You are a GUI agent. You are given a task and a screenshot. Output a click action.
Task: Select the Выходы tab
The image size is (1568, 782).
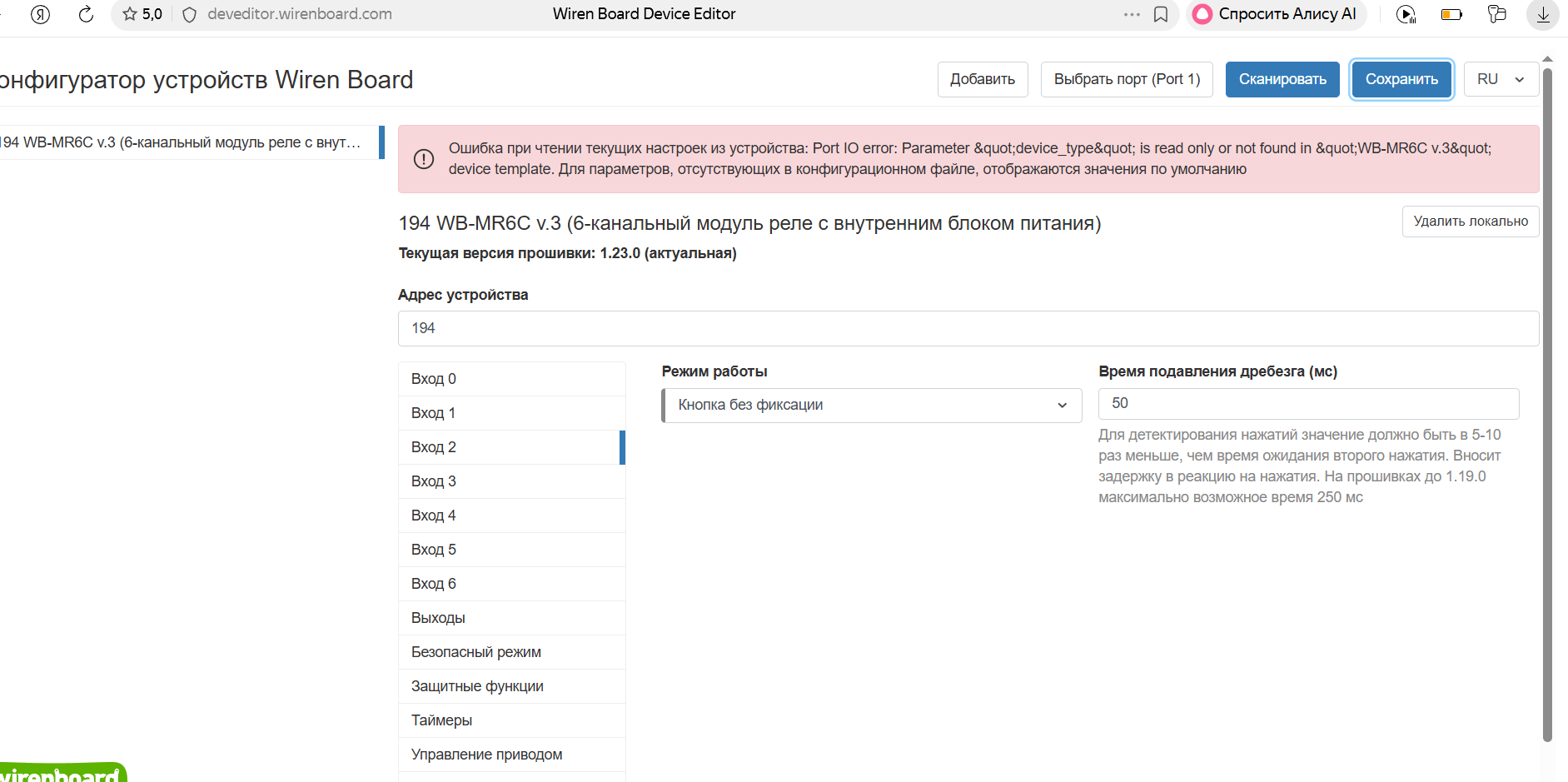point(511,618)
